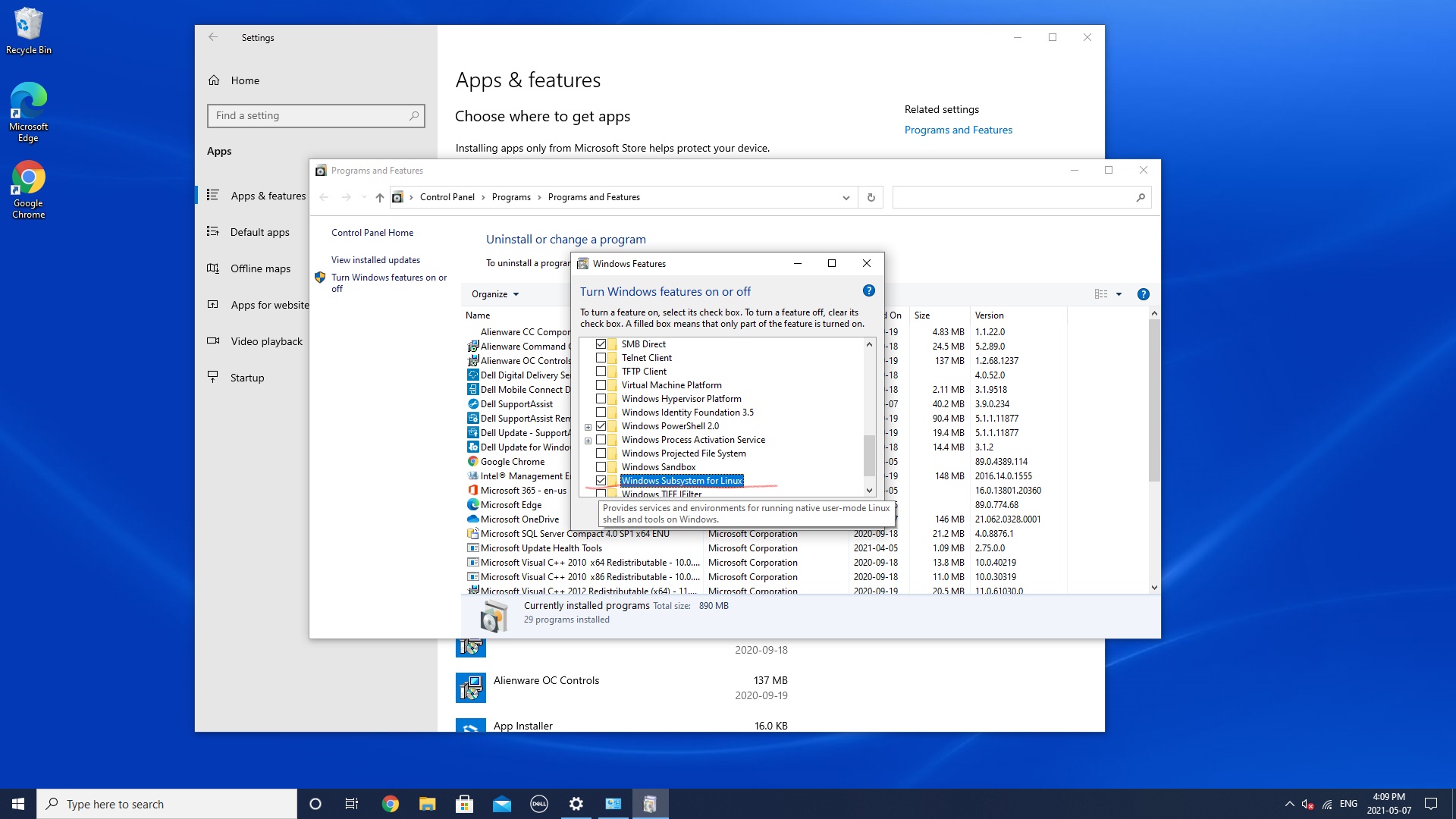The width and height of the screenshot is (1456, 819).
Task: Open the Microsoft Edge desktop shortcut
Action: pos(28,112)
